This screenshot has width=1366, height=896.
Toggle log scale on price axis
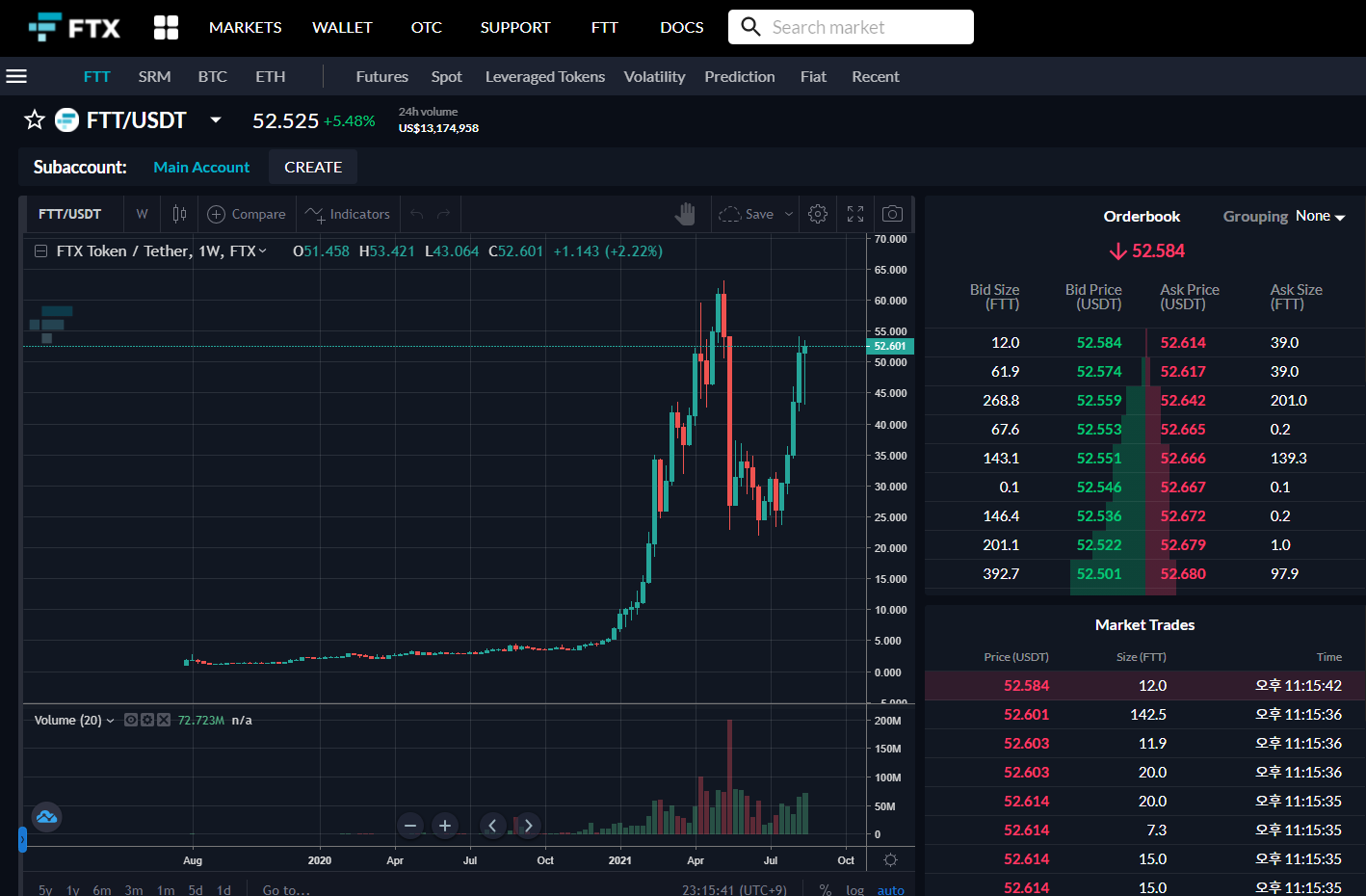point(855,889)
